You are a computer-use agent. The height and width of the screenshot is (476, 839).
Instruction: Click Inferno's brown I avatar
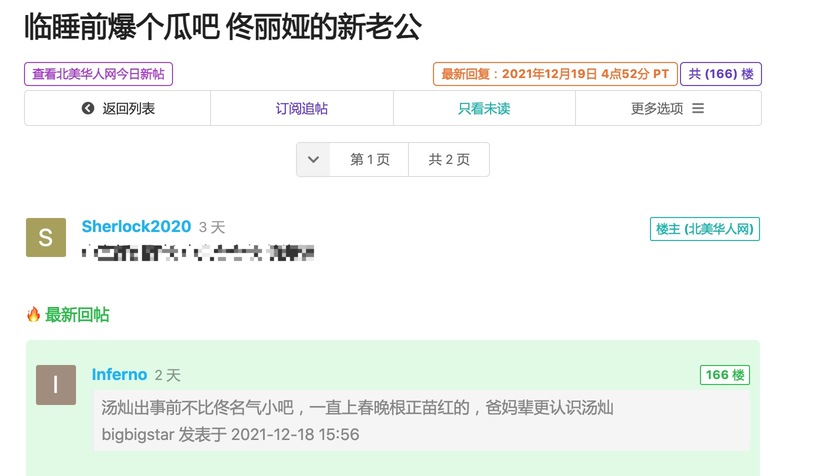coord(55,385)
